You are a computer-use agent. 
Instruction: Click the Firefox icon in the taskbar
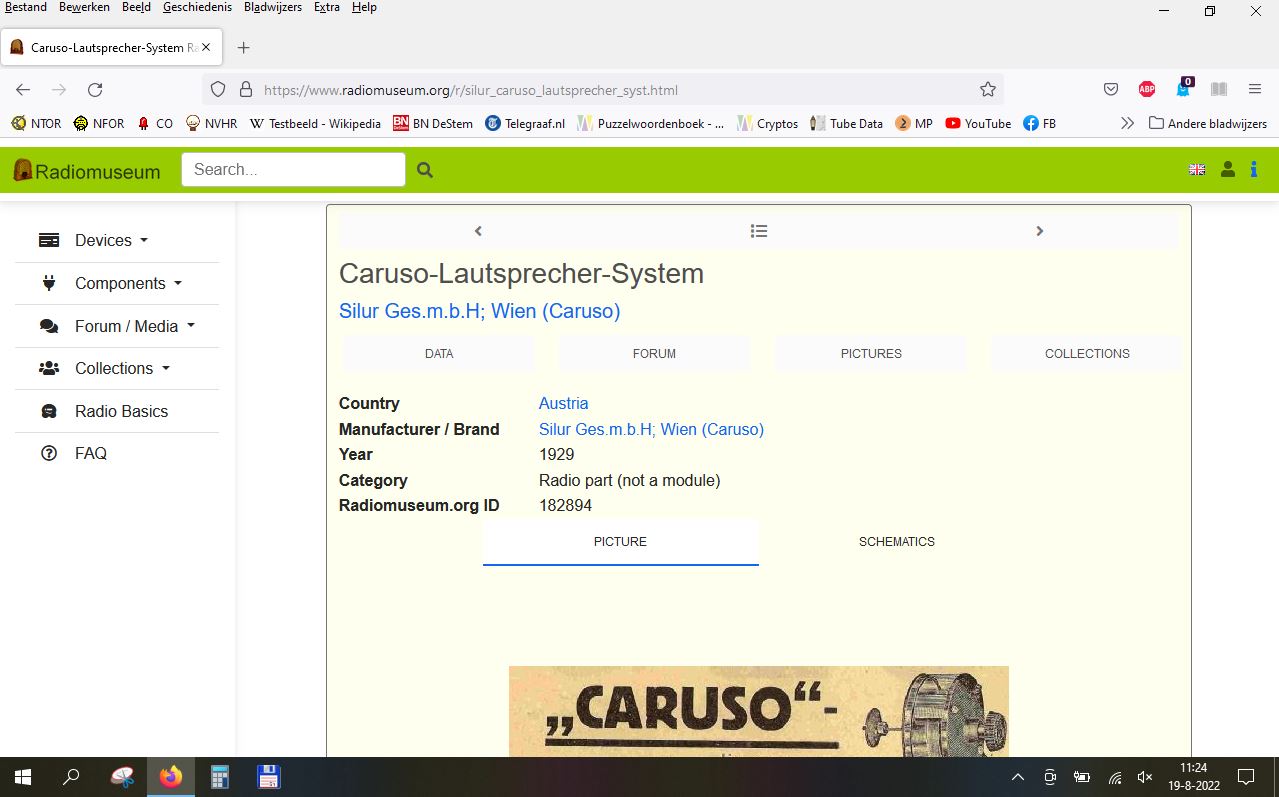(x=171, y=777)
